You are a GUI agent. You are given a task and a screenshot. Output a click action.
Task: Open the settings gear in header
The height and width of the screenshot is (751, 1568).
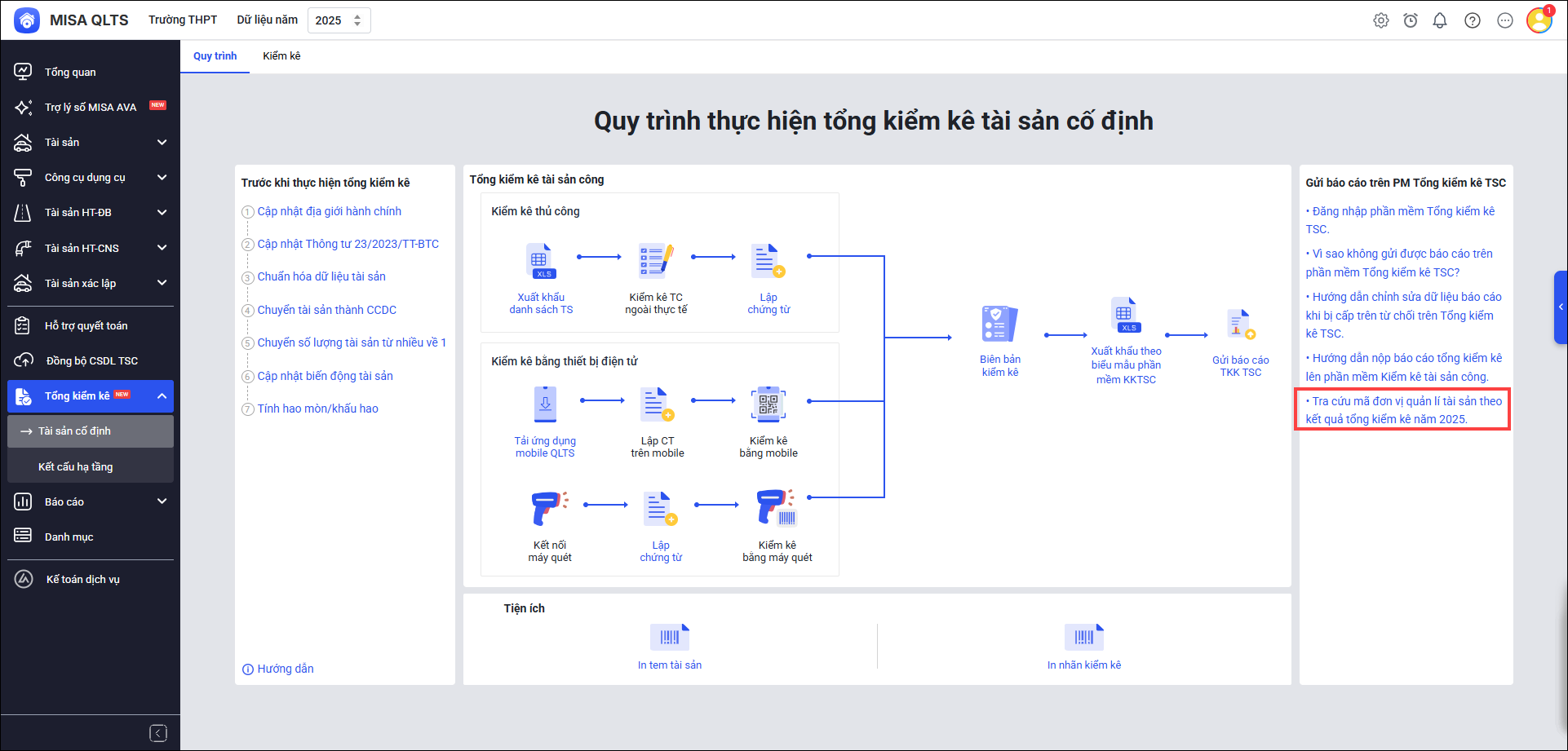pyautogui.click(x=1380, y=20)
